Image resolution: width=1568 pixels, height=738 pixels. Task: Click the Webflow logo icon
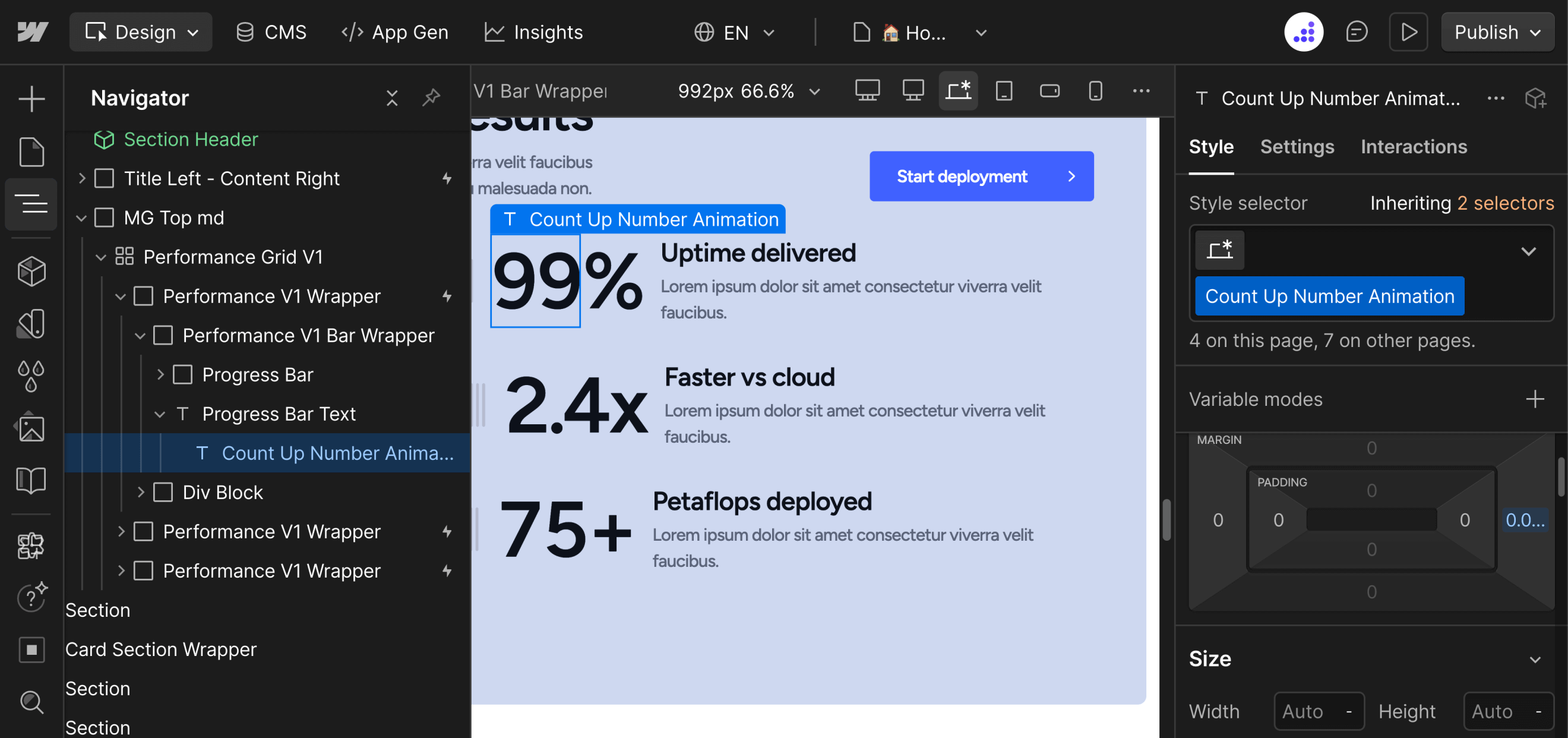point(32,31)
